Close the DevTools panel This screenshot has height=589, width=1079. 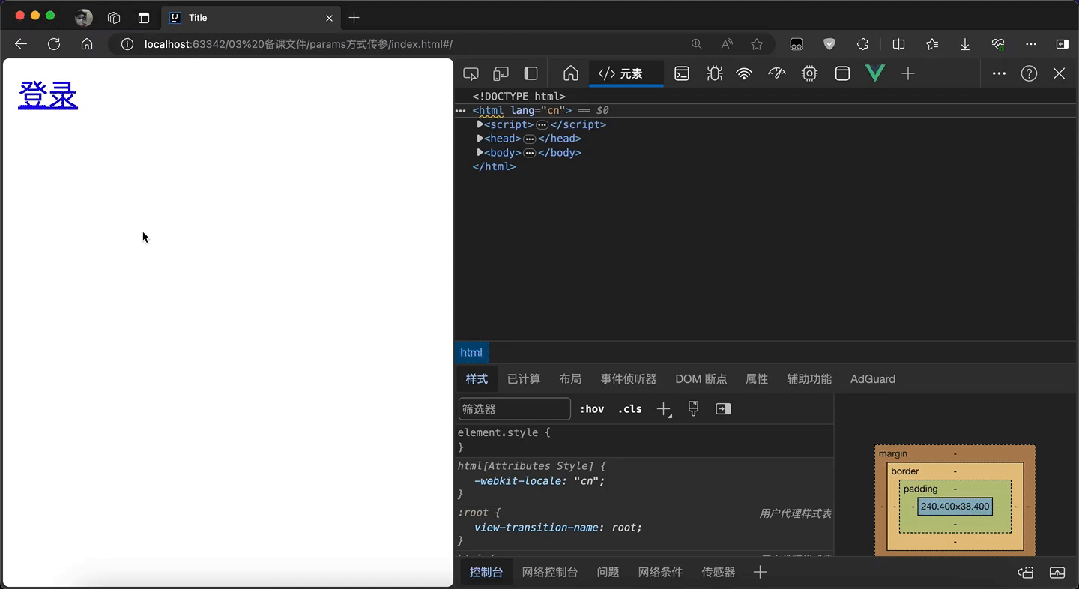click(x=1059, y=74)
